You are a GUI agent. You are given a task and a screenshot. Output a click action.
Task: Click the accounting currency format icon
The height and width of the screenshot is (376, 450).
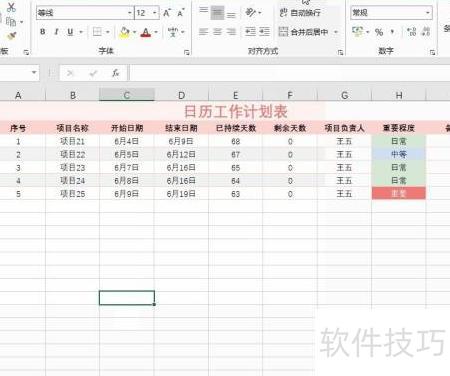[x=358, y=32]
